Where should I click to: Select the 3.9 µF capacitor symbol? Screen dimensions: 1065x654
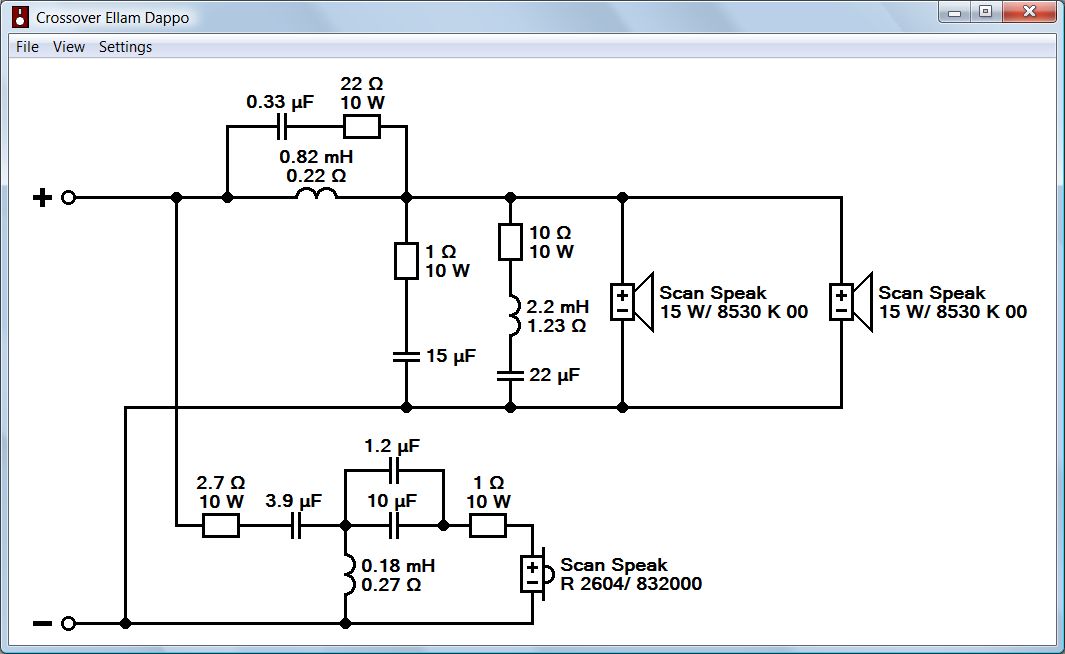click(295, 526)
